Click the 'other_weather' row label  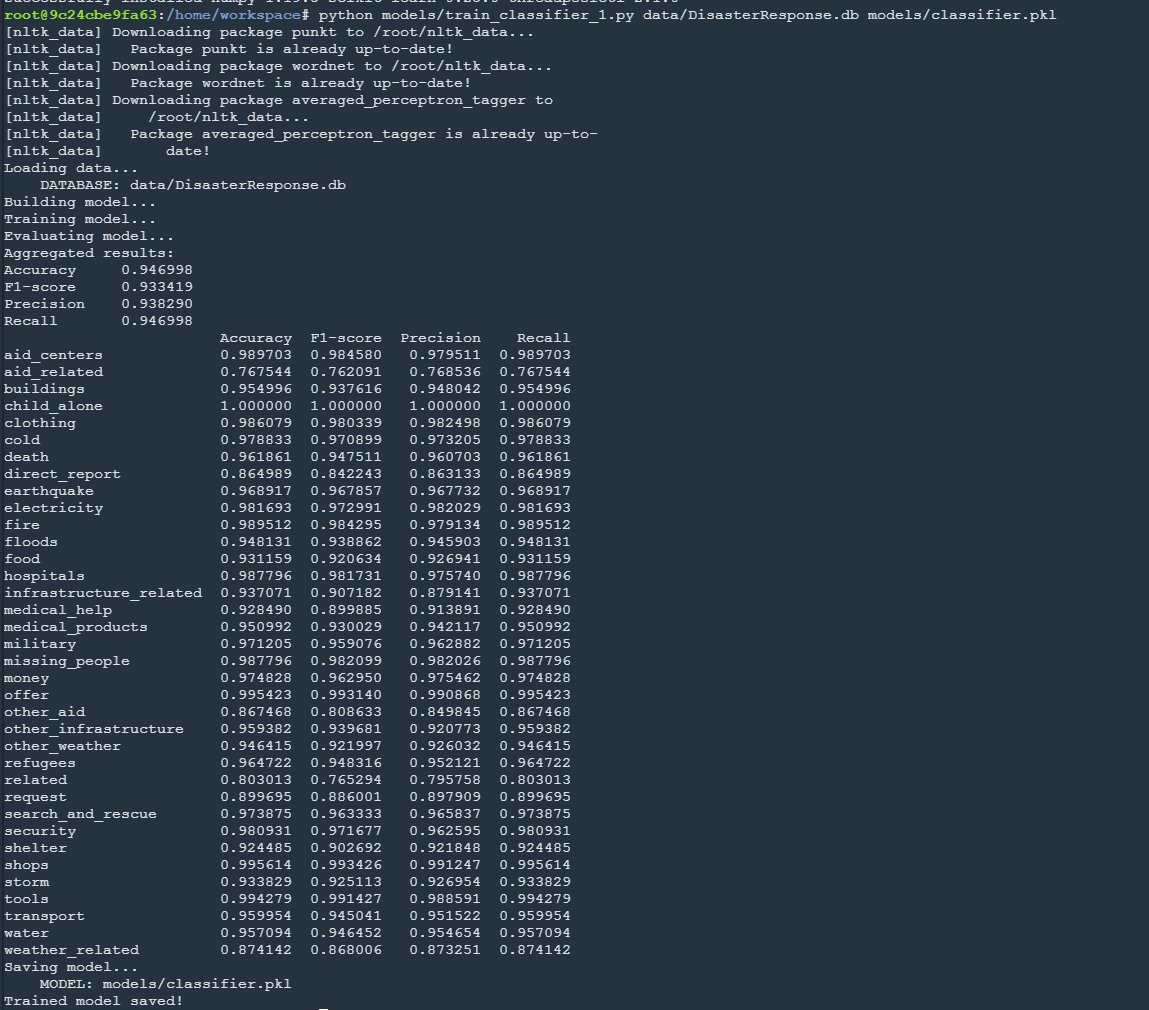click(x=62, y=746)
